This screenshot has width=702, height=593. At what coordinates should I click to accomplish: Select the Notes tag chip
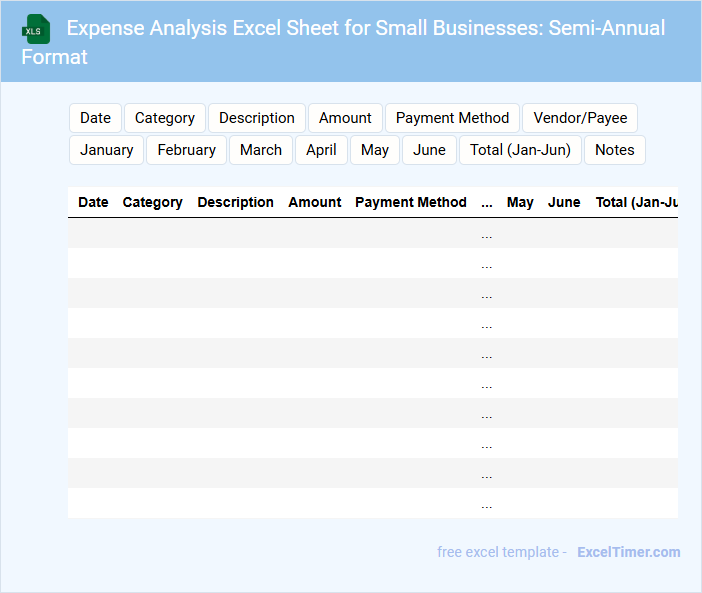614,150
